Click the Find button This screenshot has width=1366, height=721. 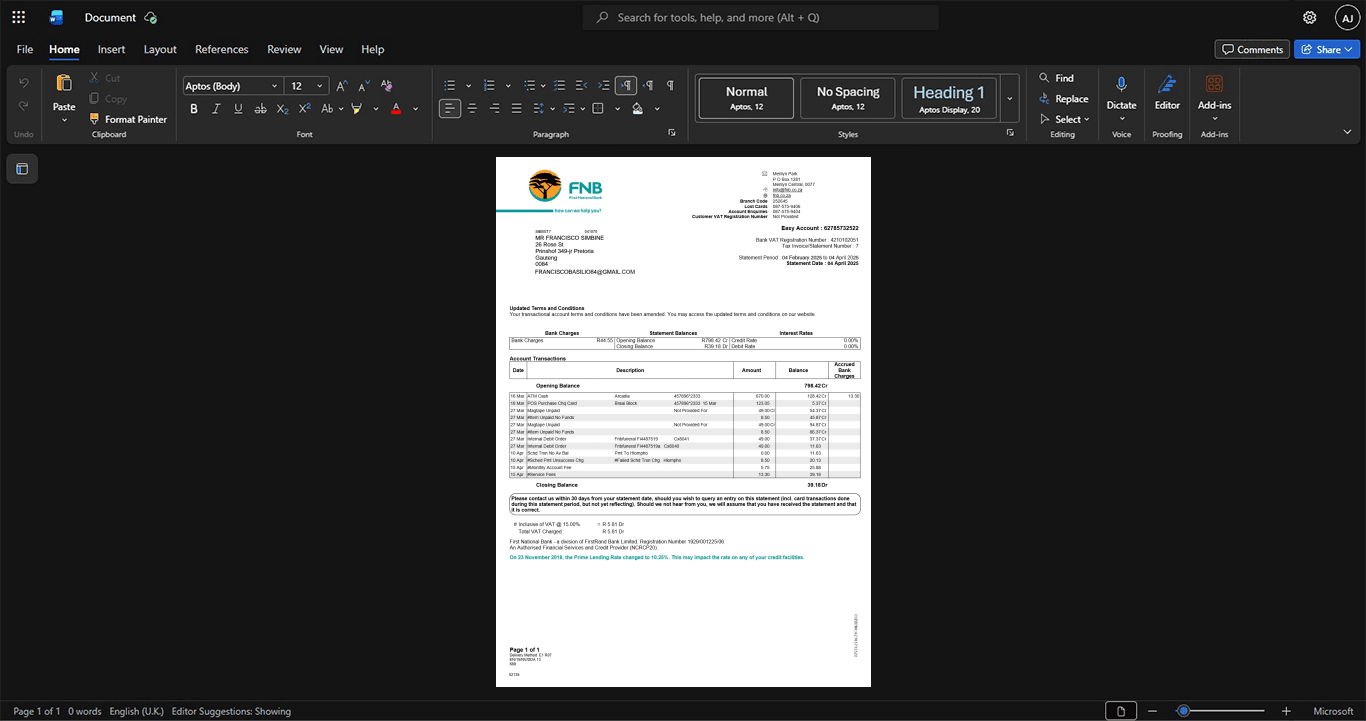(x=1055, y=78)
